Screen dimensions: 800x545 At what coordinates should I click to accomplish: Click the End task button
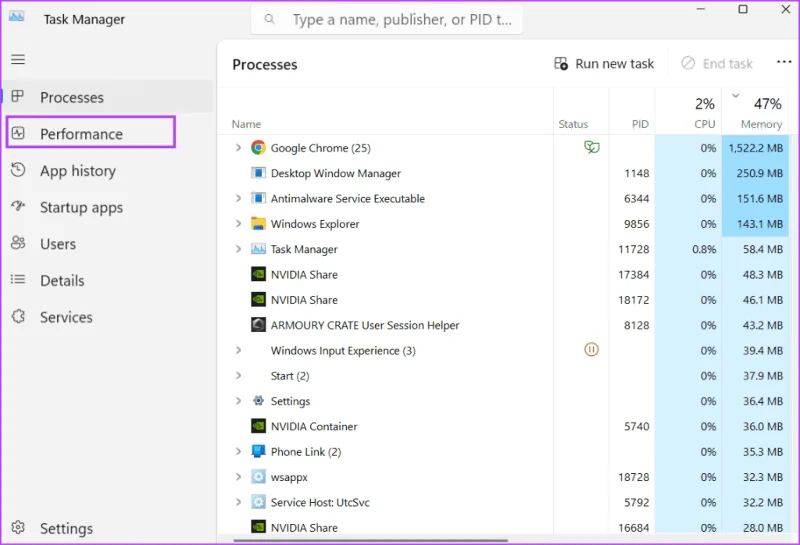point(716,64)
